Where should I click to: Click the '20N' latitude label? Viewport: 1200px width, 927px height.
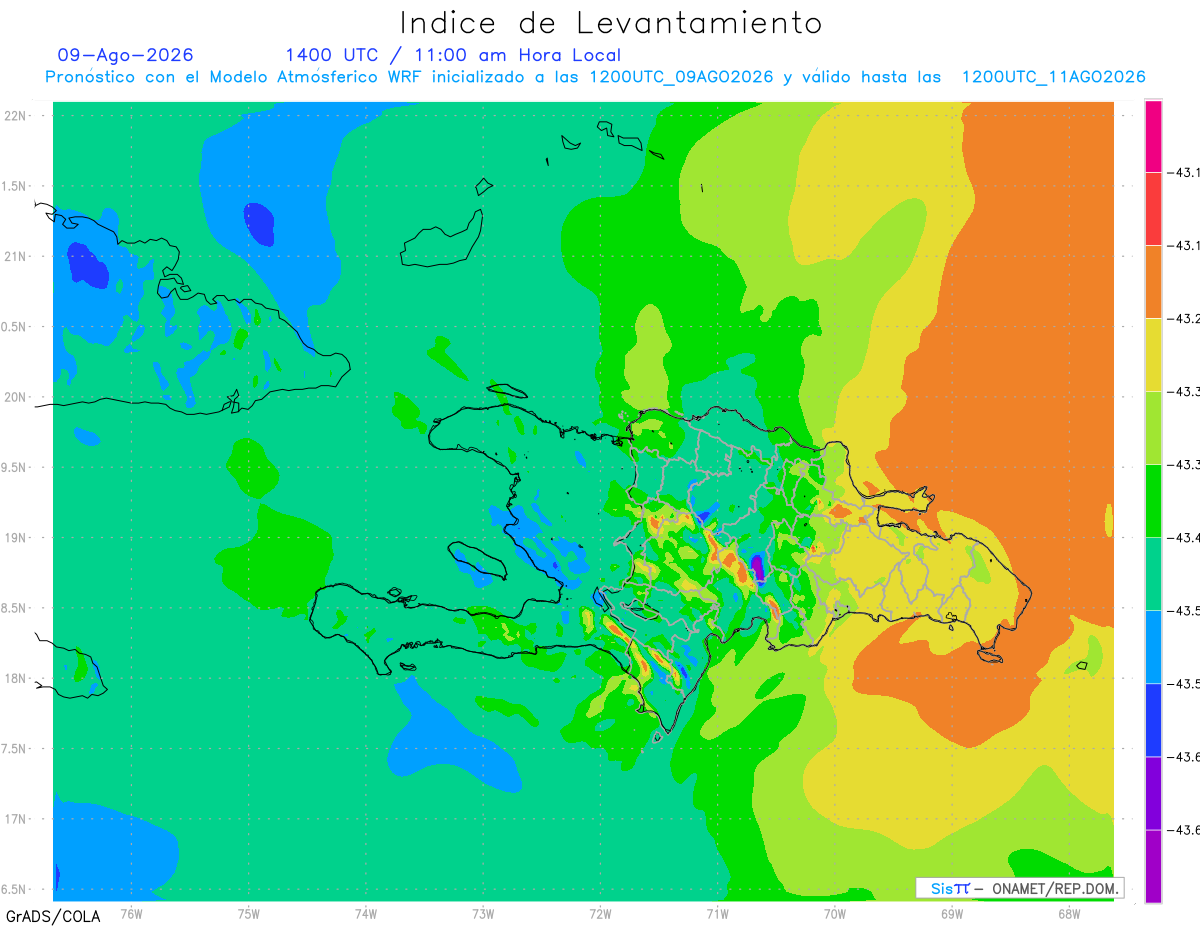click(x=16, y=397)
